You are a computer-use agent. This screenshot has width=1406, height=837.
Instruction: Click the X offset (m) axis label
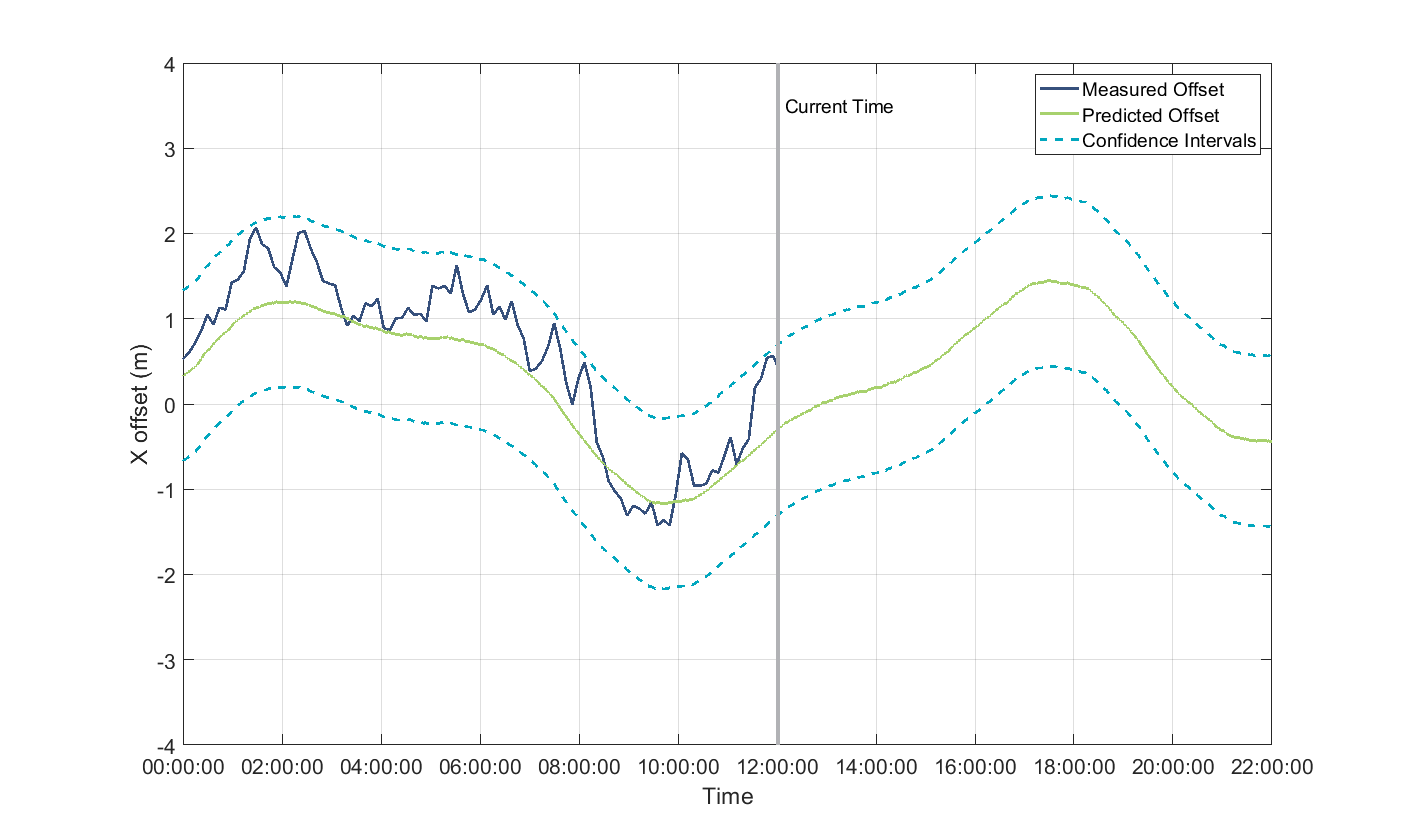pyautogui.click(x=141, y=404)
